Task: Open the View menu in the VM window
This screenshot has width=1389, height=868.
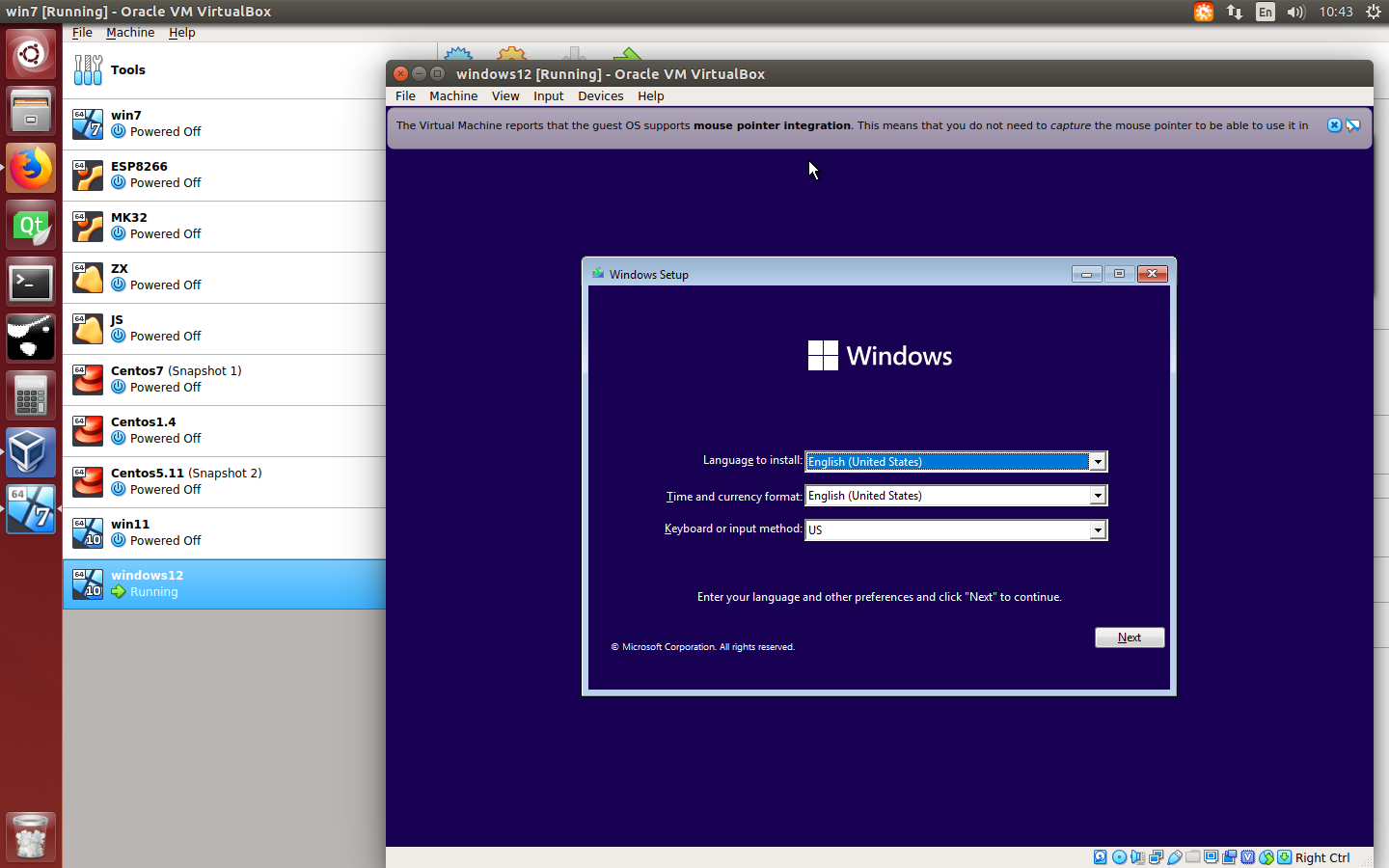Action: [x=505, y=95]
